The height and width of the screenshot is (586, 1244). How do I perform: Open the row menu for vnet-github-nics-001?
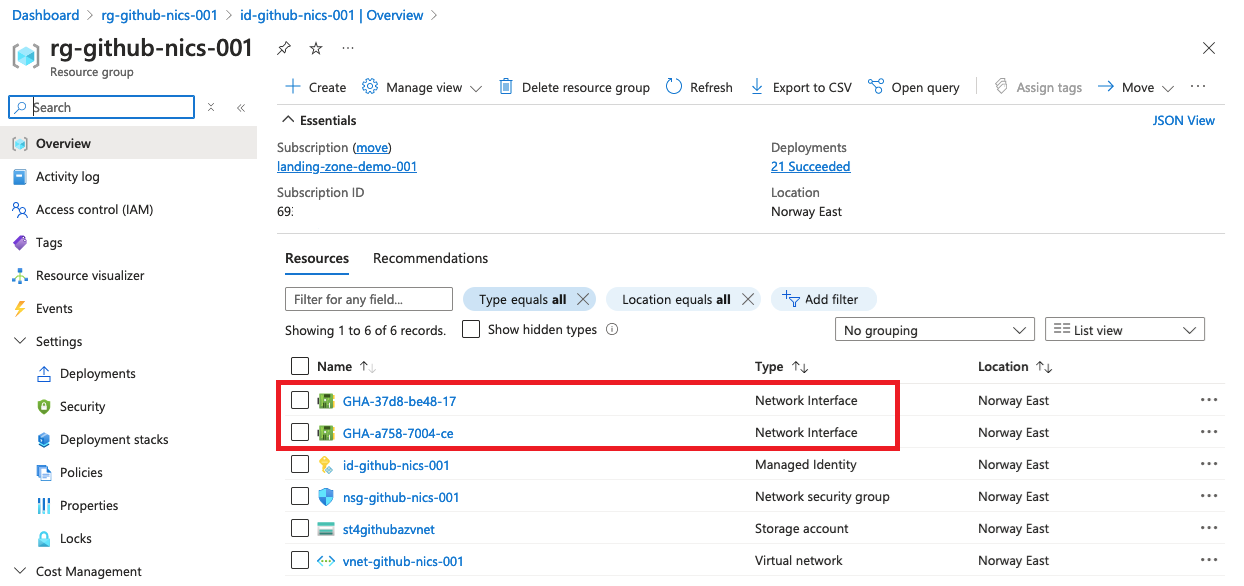(1209, 561)
